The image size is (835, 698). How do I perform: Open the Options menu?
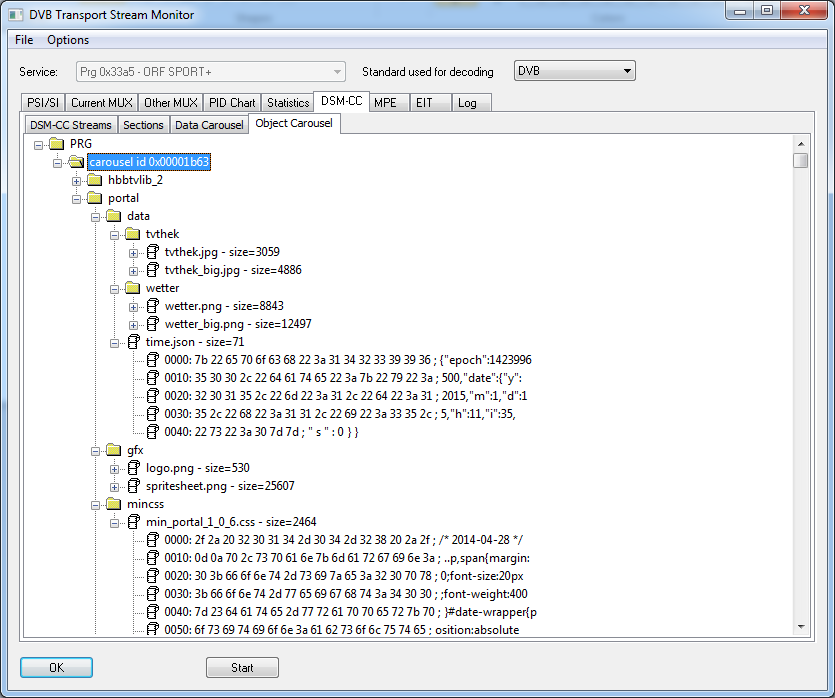68,40
